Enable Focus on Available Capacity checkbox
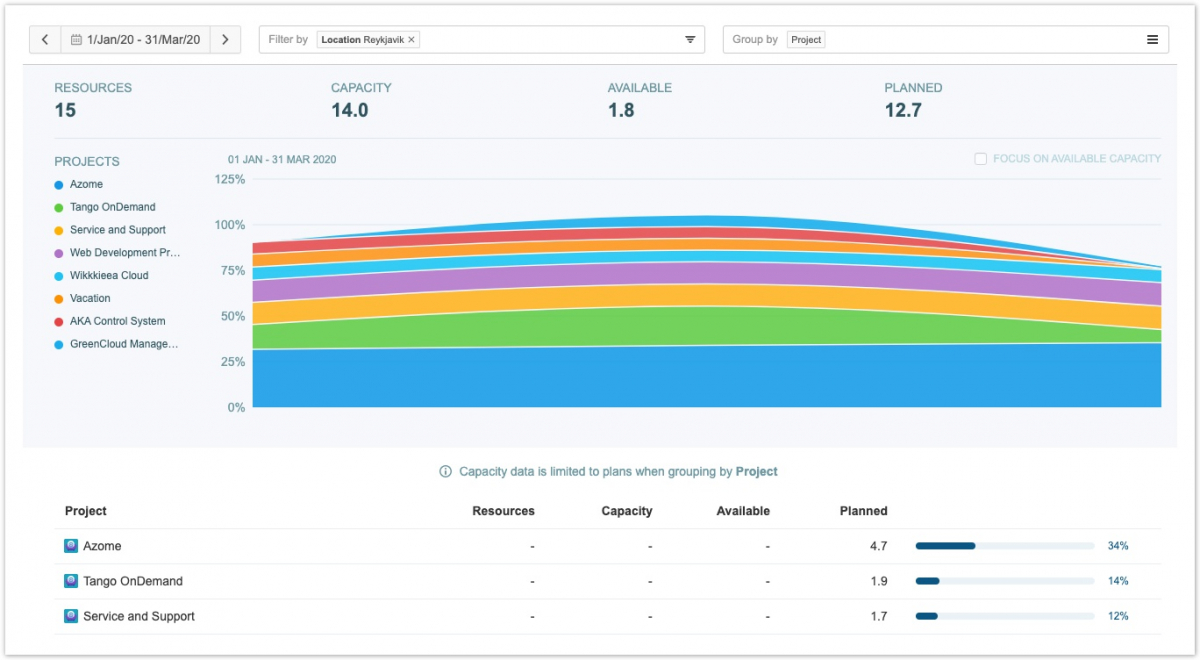 pos(981,159)
